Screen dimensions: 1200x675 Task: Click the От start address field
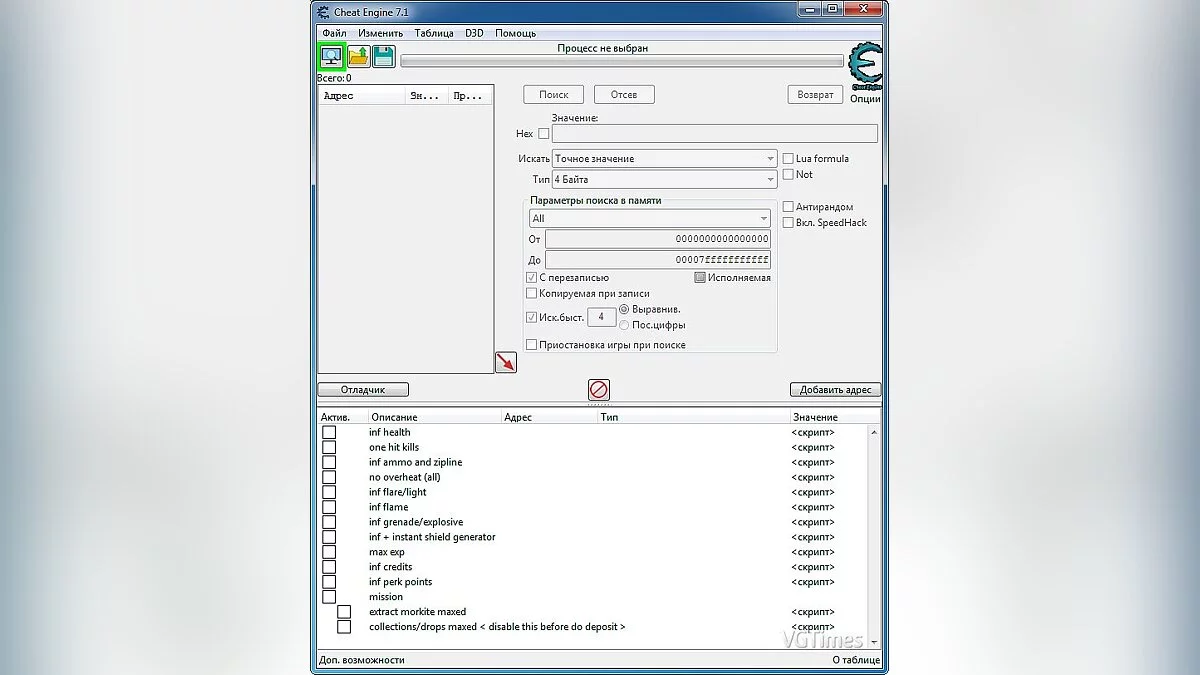pyautogui.click(x=658, y=239)
